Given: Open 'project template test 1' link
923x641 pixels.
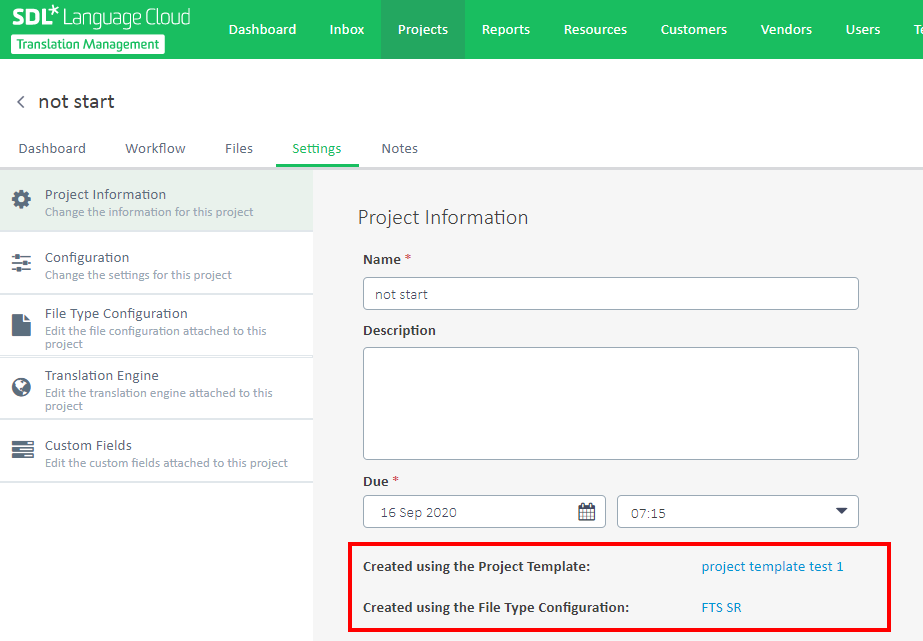Looking at the screenshot, I should [772, 567].
